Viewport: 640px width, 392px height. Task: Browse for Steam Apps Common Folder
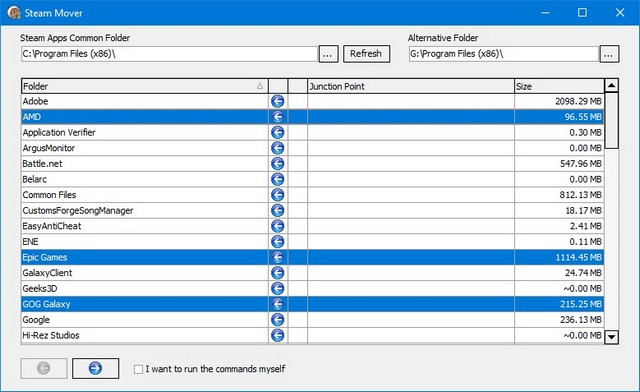tap(328, 54)
